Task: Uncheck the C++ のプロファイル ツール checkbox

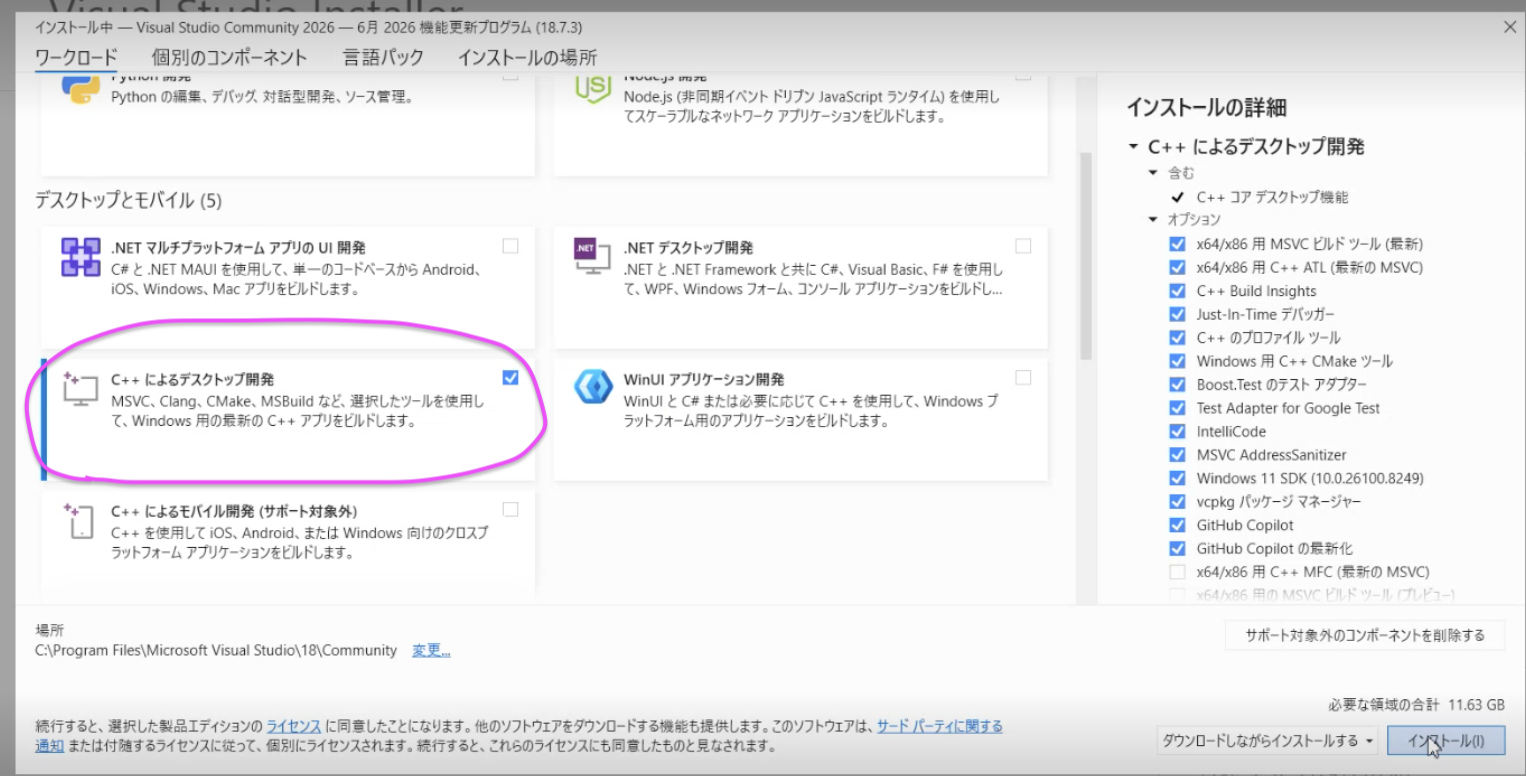Action: (1177, 337)
